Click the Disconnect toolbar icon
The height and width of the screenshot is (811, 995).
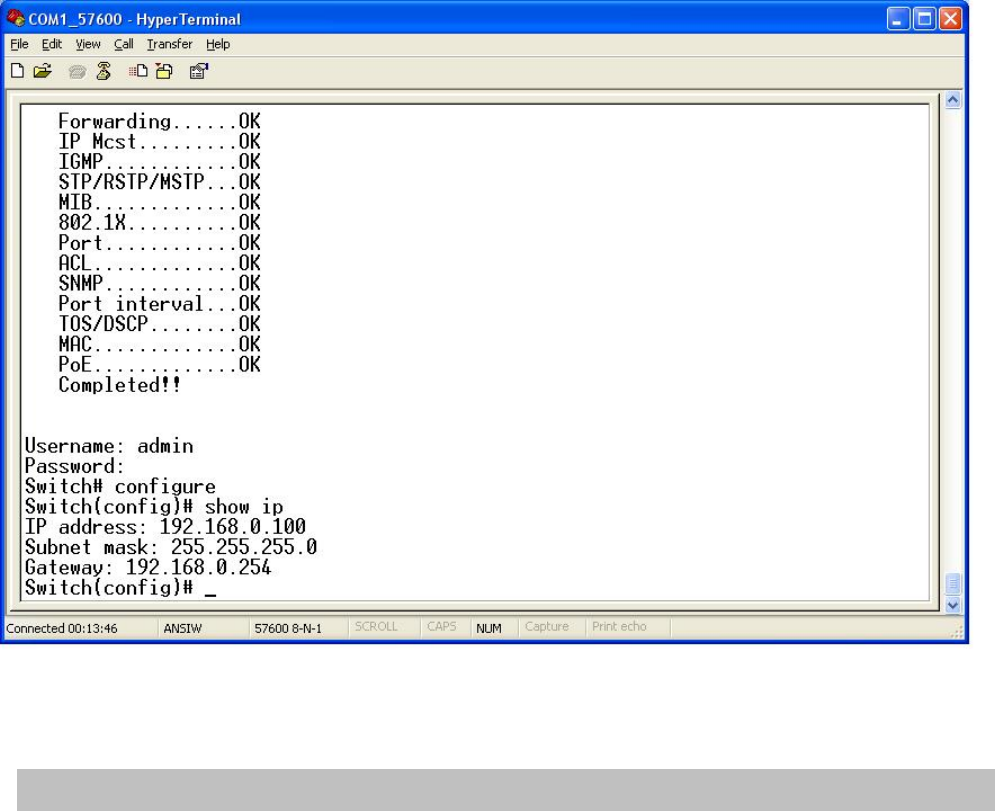click(x=103, y=71)
